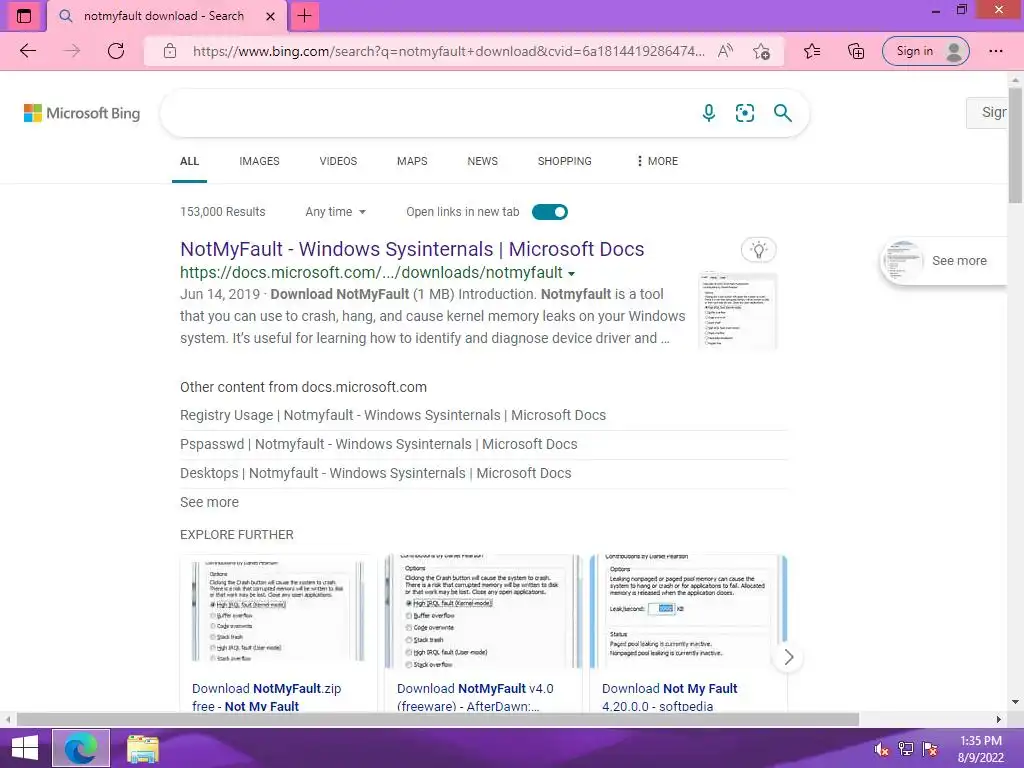This screenshot has height=768, width=1024.
Task: Open the Any time filter dropdown
Action: coord(336,212)
